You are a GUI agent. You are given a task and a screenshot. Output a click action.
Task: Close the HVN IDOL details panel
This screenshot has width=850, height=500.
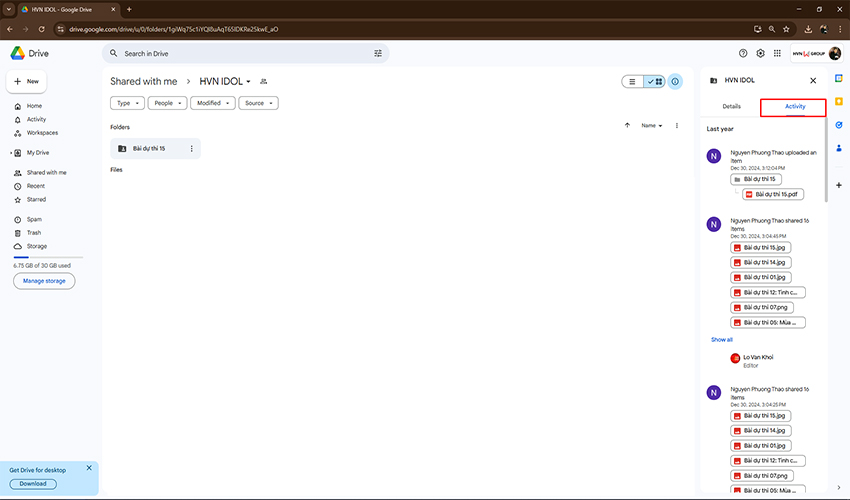[x=813, y=80]
